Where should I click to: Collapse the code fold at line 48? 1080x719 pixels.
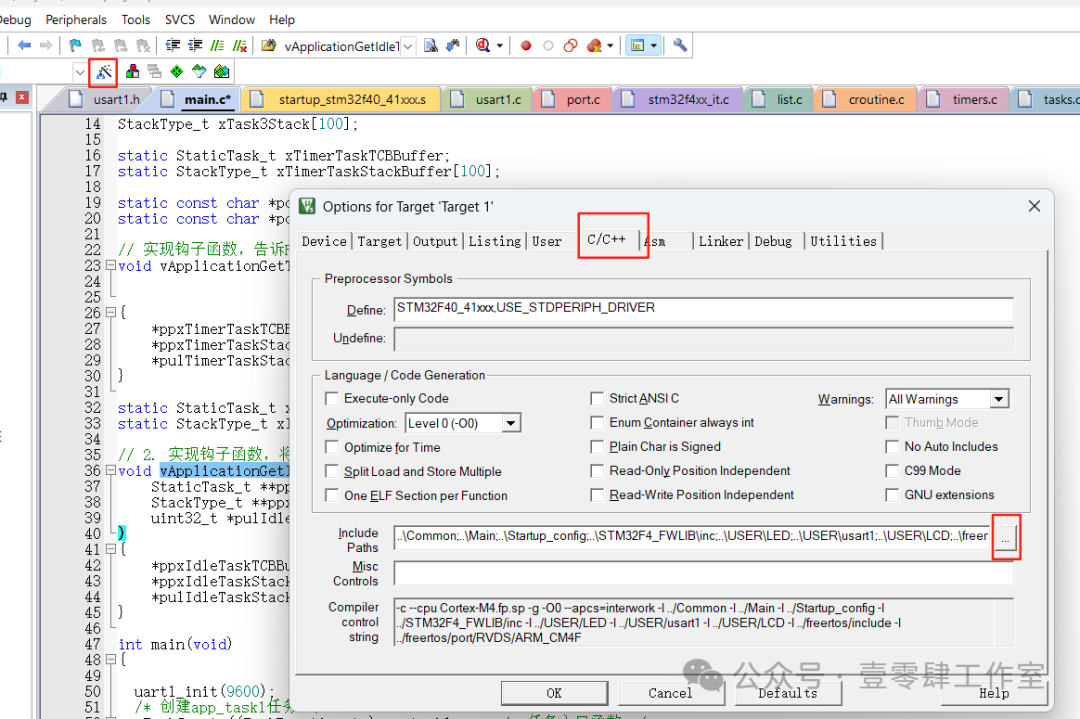tap(110, 659)
